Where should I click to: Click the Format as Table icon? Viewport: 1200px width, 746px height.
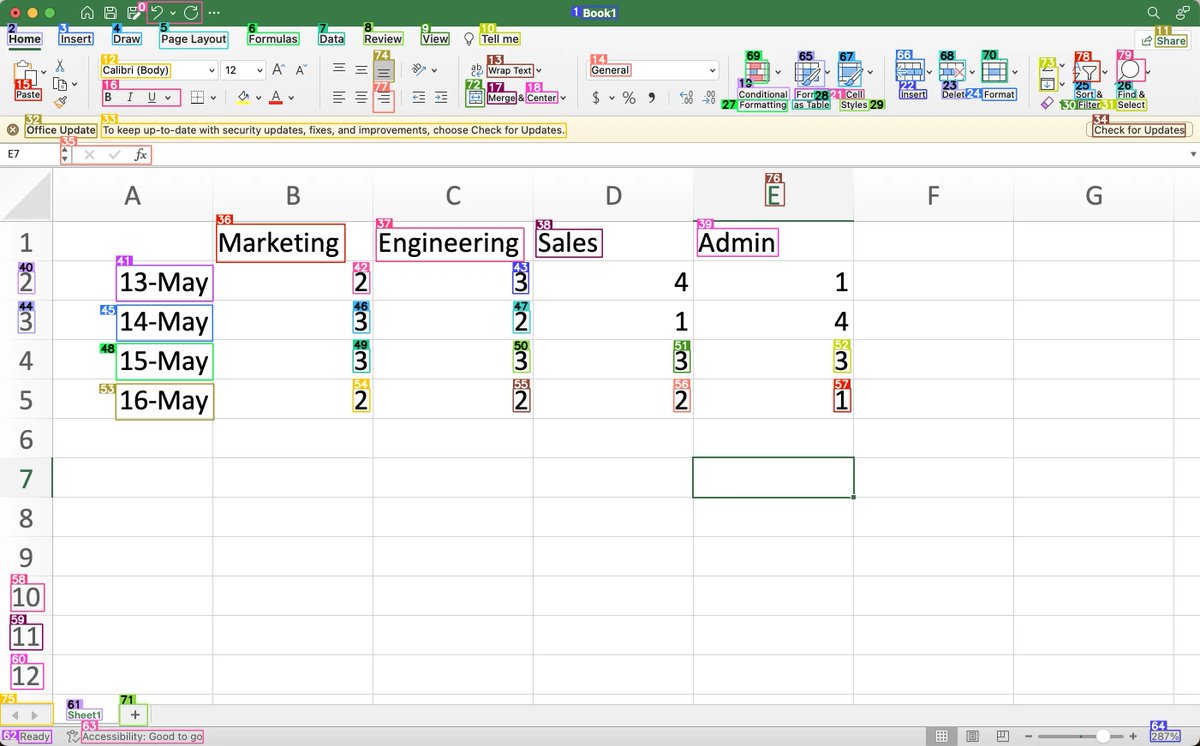pos(806,73)
